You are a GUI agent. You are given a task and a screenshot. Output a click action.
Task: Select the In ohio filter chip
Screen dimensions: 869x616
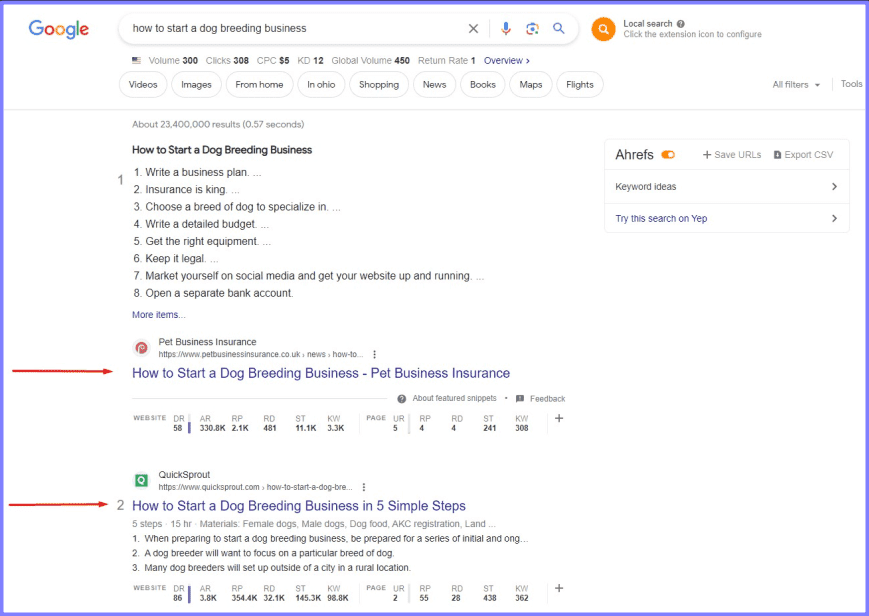(x=321, y=84)
